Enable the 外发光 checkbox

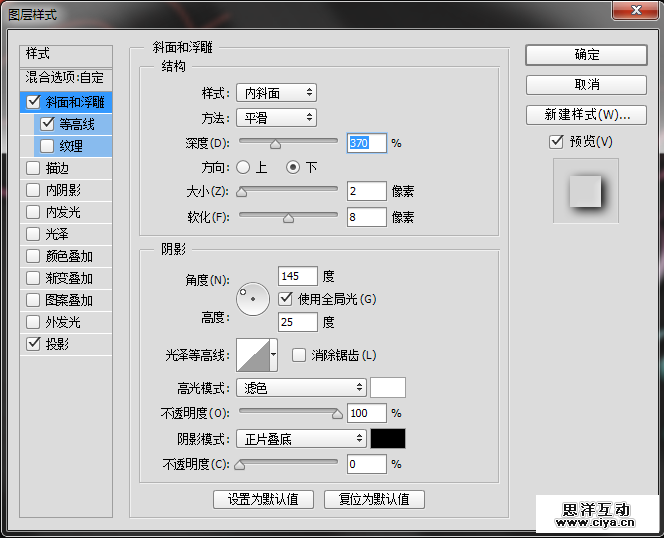pyautogui.click(x=33, y=322)
